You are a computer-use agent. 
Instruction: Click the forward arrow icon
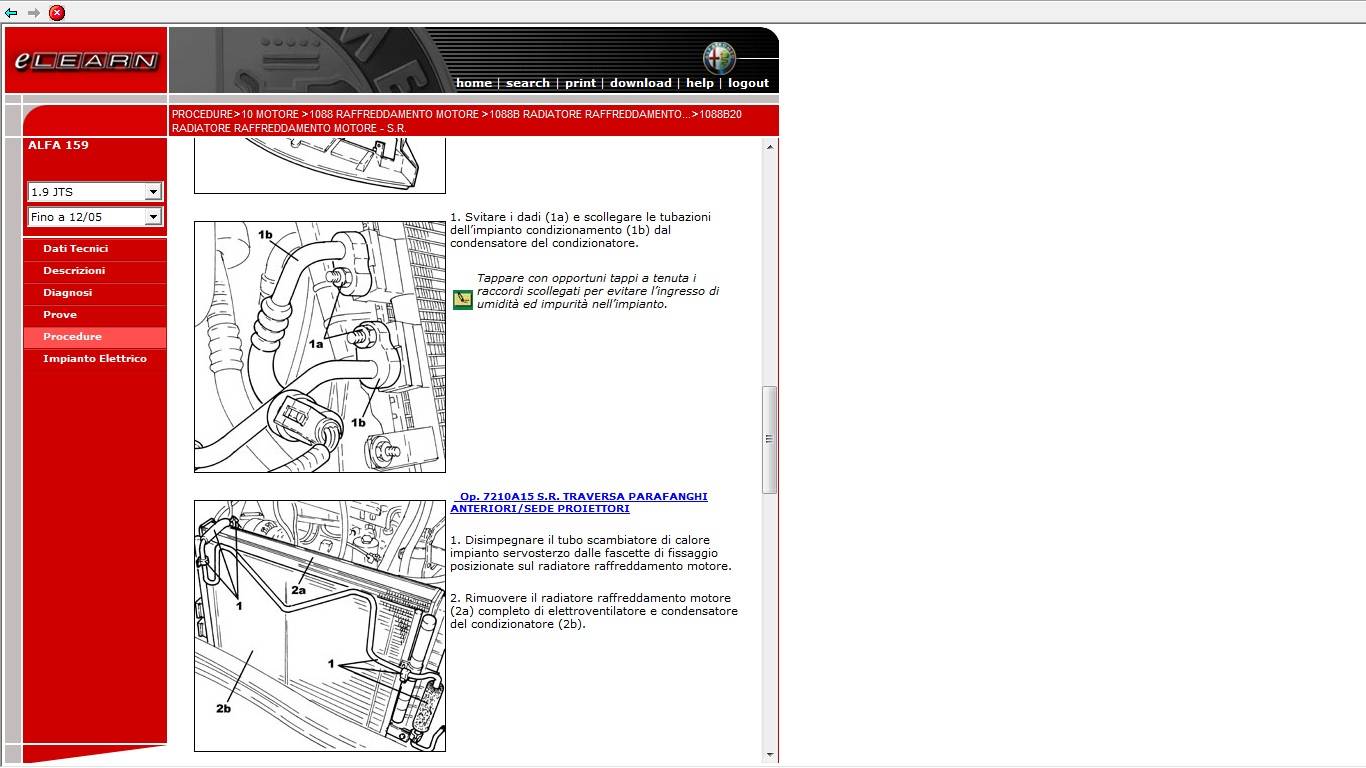pyautogui.click(x=34, y=13)
